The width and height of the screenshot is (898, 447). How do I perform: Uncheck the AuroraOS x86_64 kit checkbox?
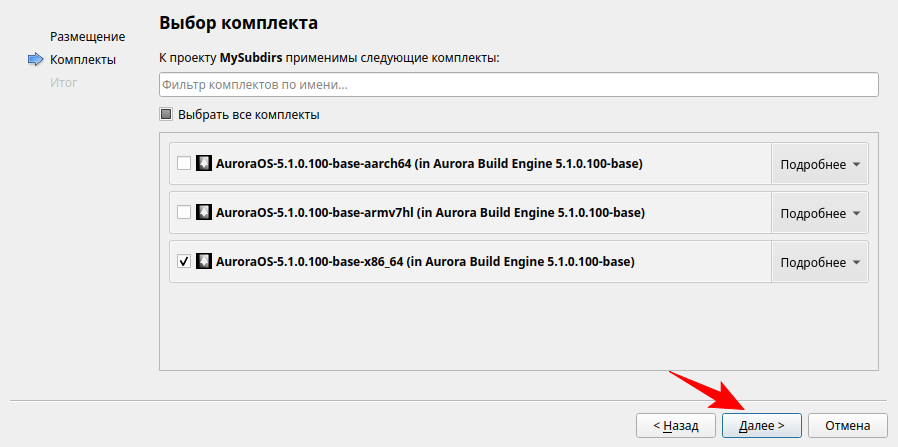(x=184, y=261)
